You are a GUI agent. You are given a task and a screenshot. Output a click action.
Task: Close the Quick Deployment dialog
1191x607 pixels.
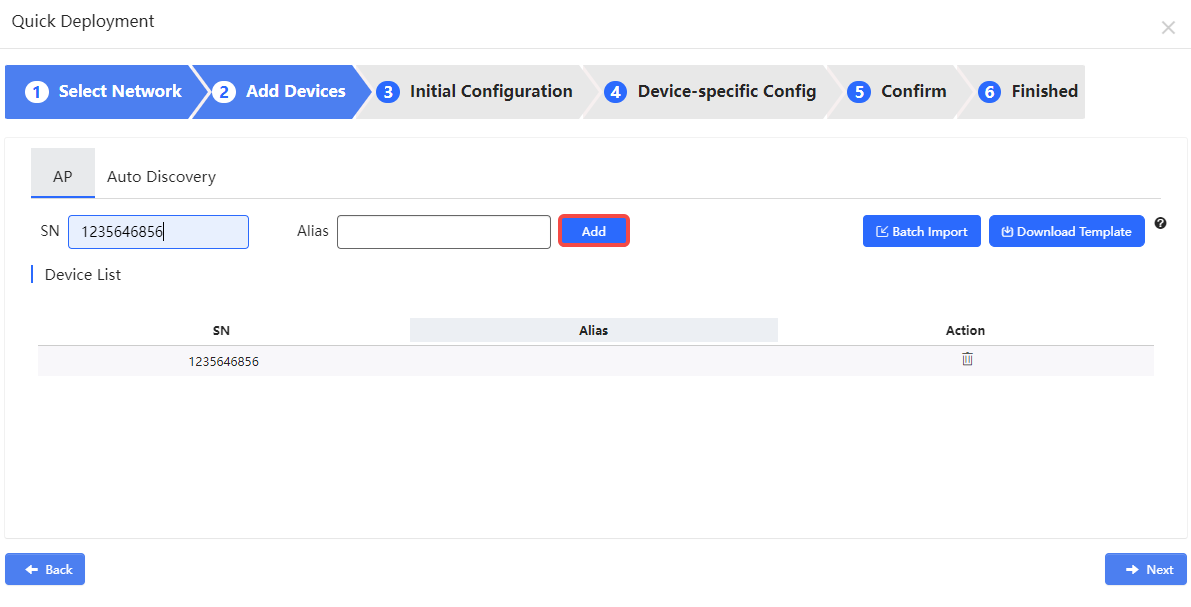1168,28
